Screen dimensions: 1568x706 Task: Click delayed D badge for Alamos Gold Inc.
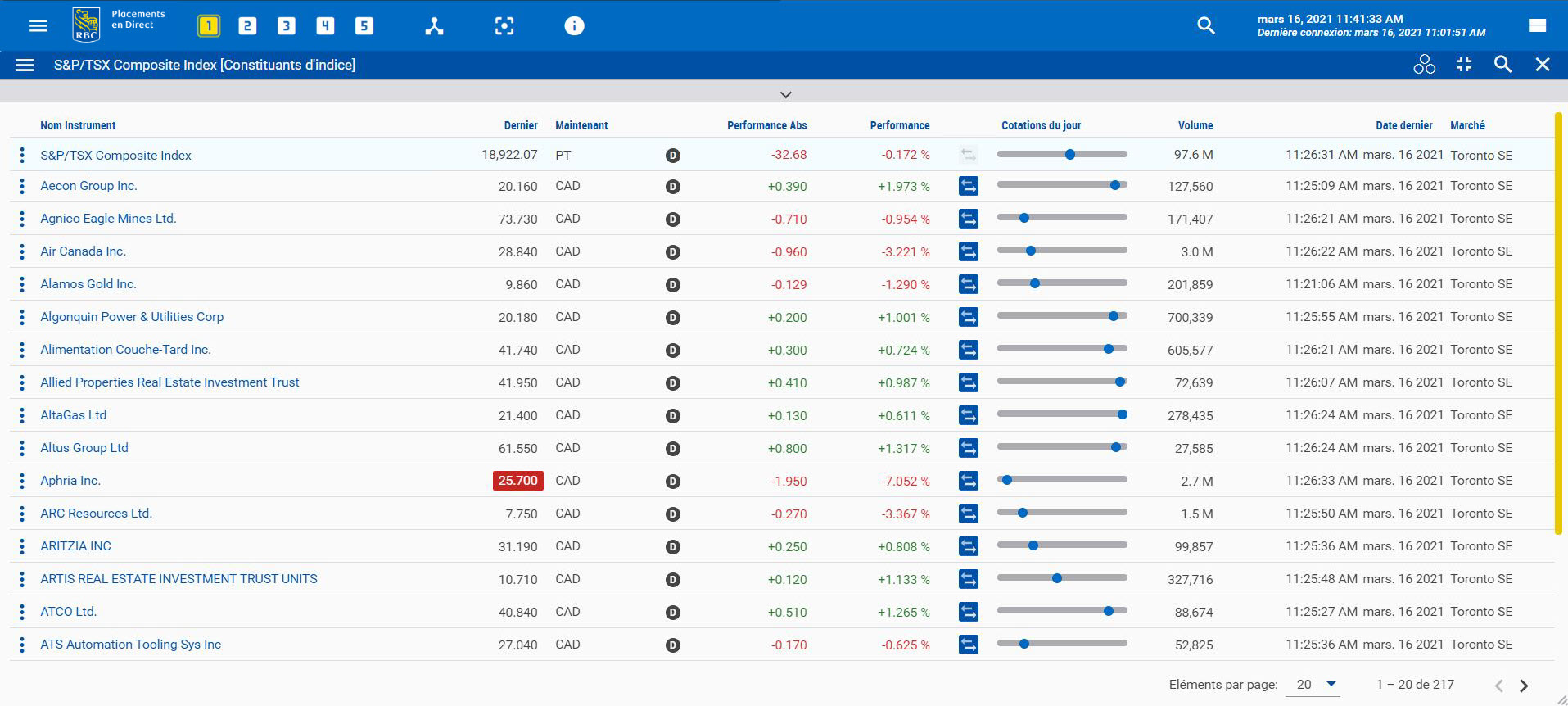click(673, 285)
